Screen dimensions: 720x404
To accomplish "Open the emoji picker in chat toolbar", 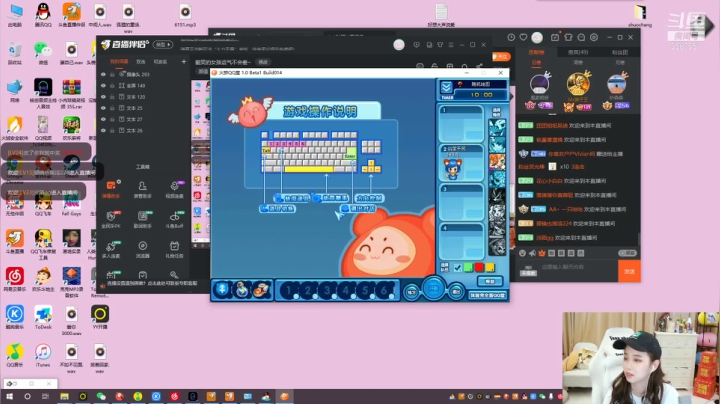I will click(x=523, y=253).
